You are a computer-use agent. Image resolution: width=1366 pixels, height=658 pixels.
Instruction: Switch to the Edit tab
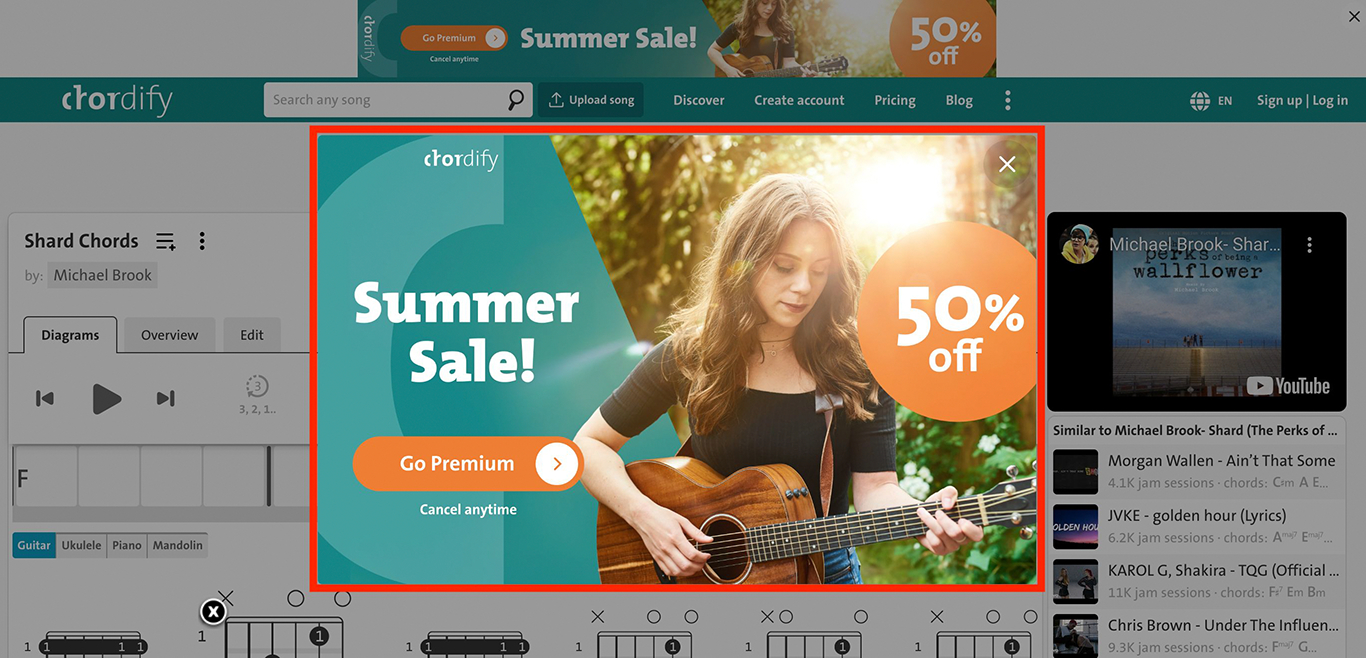(252, 335)
